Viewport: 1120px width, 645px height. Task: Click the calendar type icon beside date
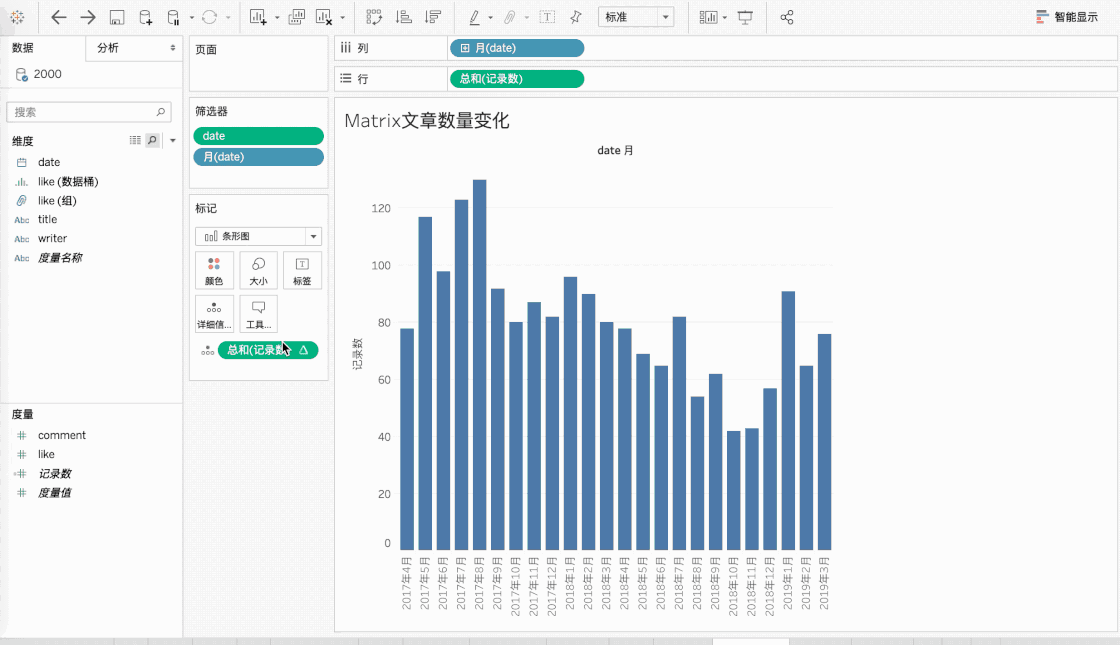tap(21, 162)
